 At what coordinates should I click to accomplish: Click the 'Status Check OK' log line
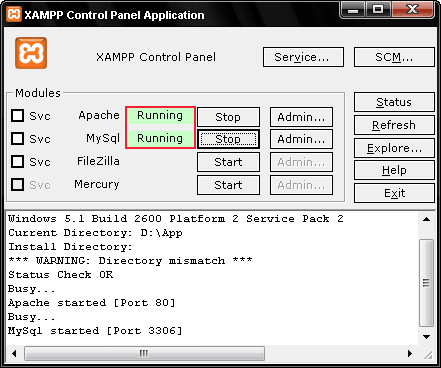point(61,275)
